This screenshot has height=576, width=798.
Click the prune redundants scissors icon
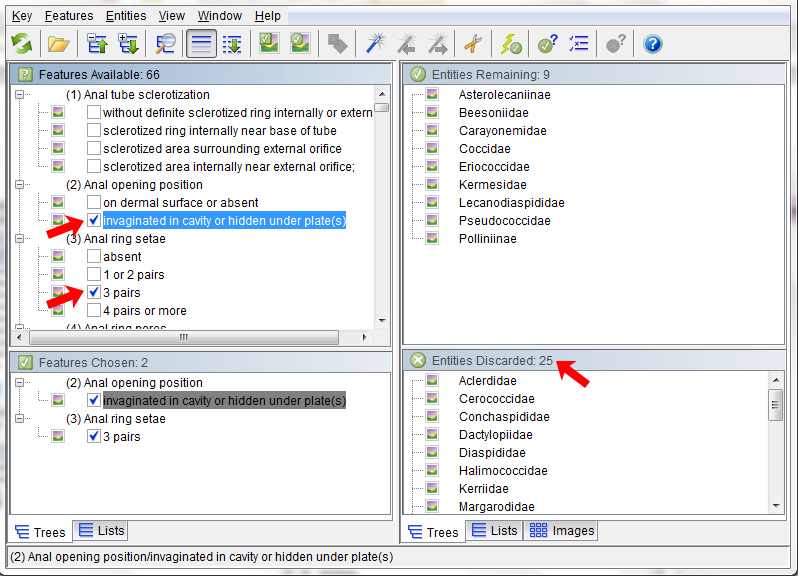click(x=473, y=44)
